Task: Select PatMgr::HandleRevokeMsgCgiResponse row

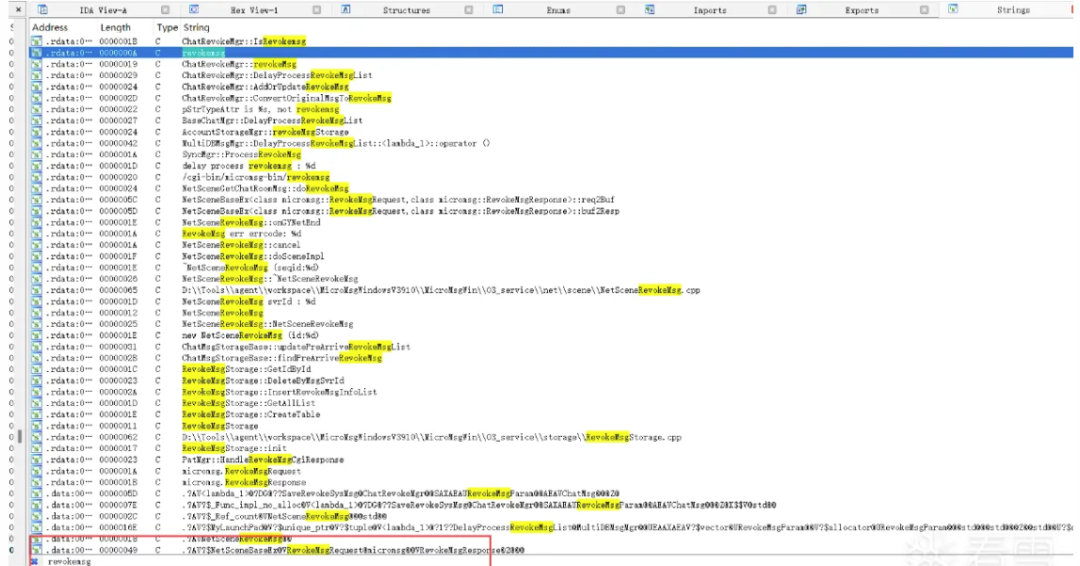Action: tap(551, 459)
